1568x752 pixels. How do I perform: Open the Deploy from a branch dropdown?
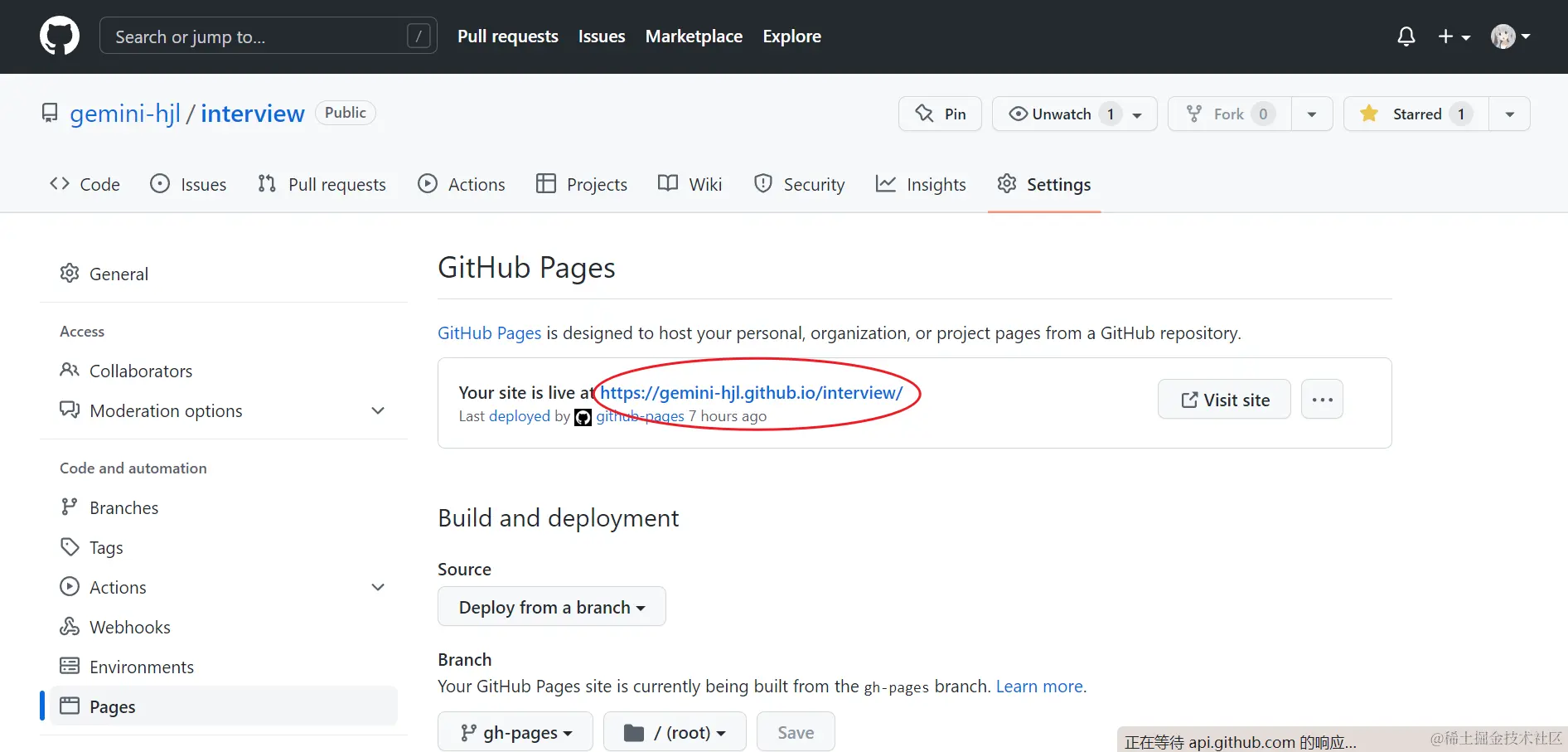[551, 607]
